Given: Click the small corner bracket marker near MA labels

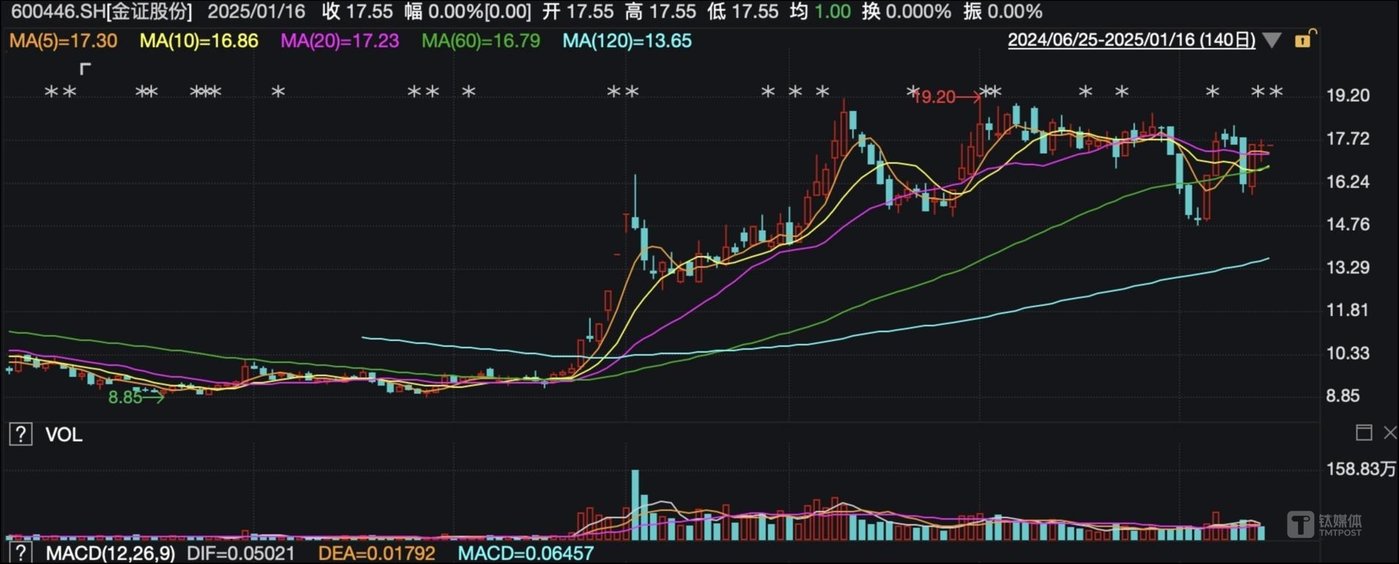Looking at the screenshot, I should click(x=85, y=68).
